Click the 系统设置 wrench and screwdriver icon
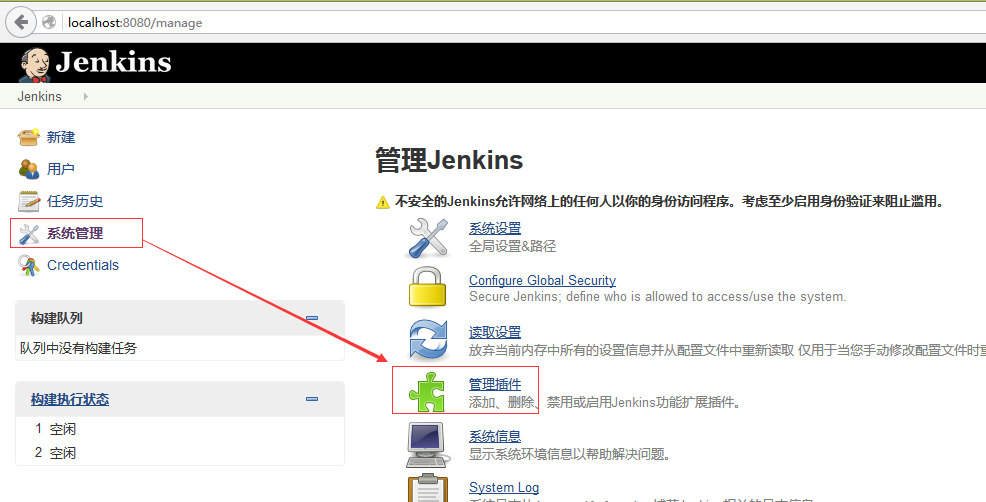Image resolution: width=986 pixels, height=502 pixels. coord(428,237)
